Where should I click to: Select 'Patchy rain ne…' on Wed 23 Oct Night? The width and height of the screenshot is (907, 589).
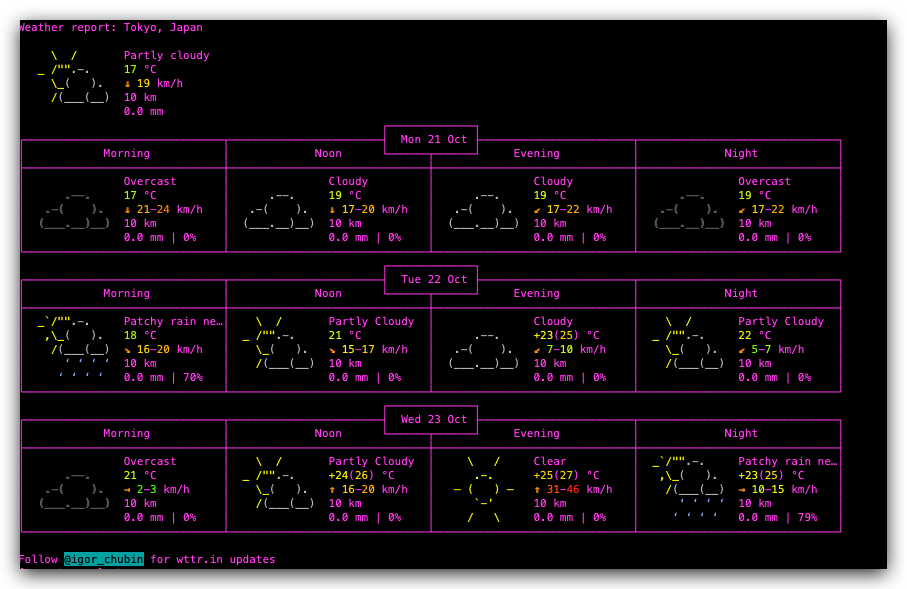tap(788, 461)
